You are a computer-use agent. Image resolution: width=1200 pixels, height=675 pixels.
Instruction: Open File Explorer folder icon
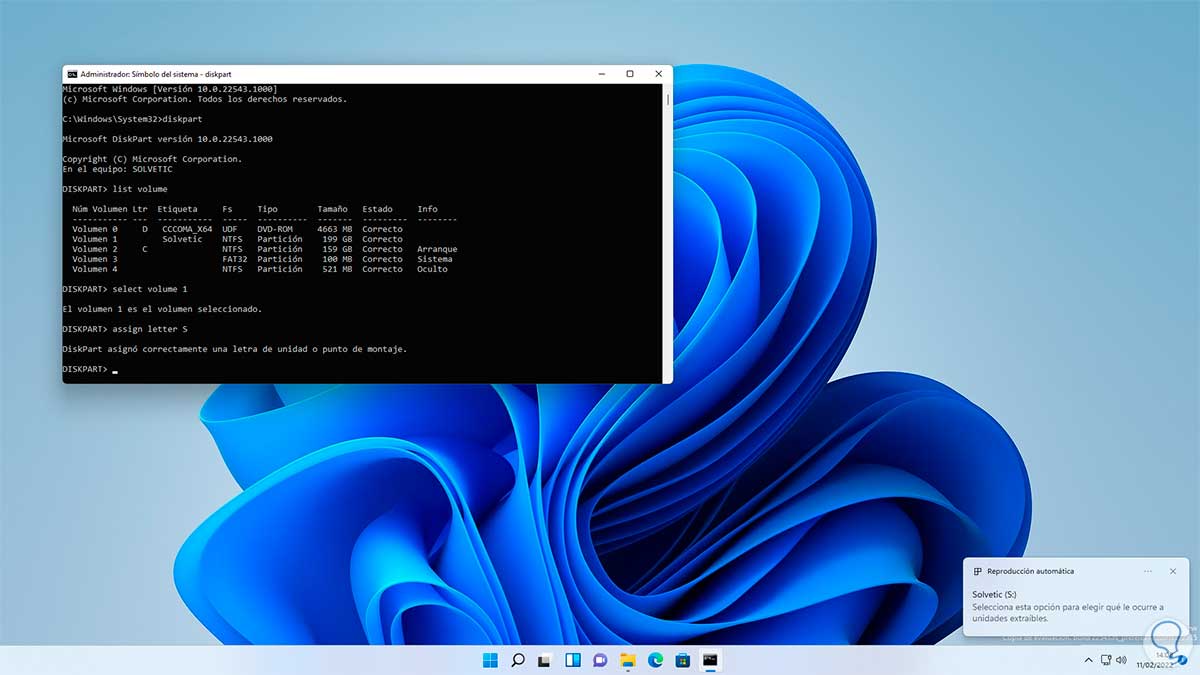coord(628,660)
